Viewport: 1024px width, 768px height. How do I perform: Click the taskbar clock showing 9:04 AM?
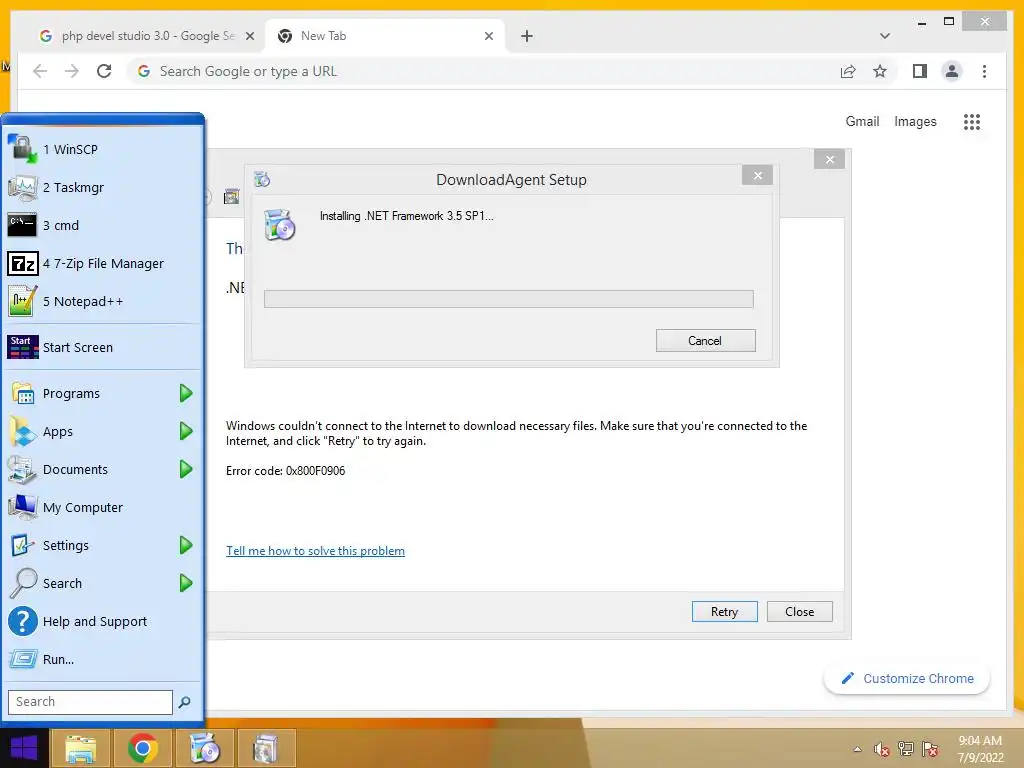click(980, 749)
